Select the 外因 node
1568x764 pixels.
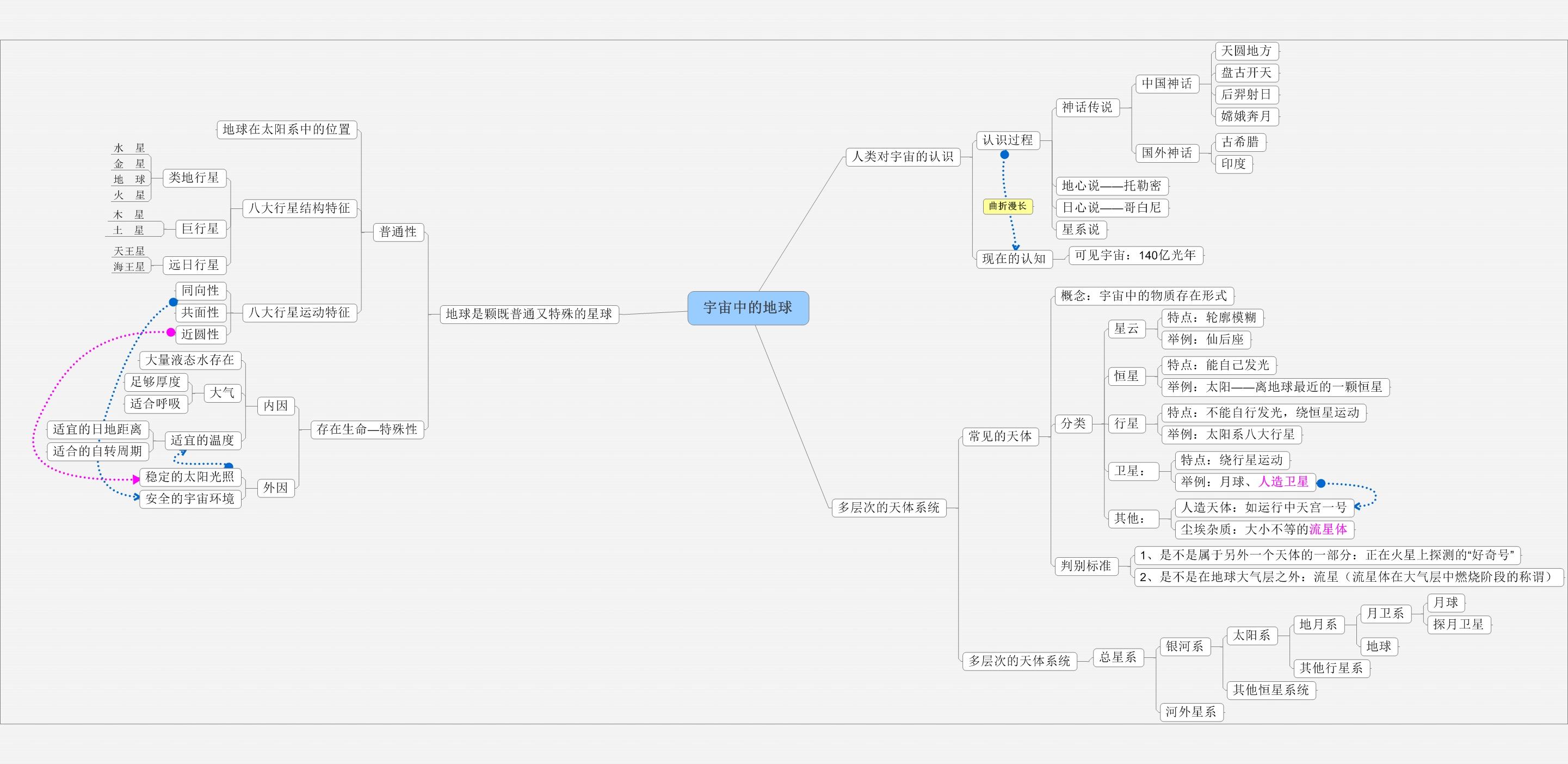click(x=276, y=488)
